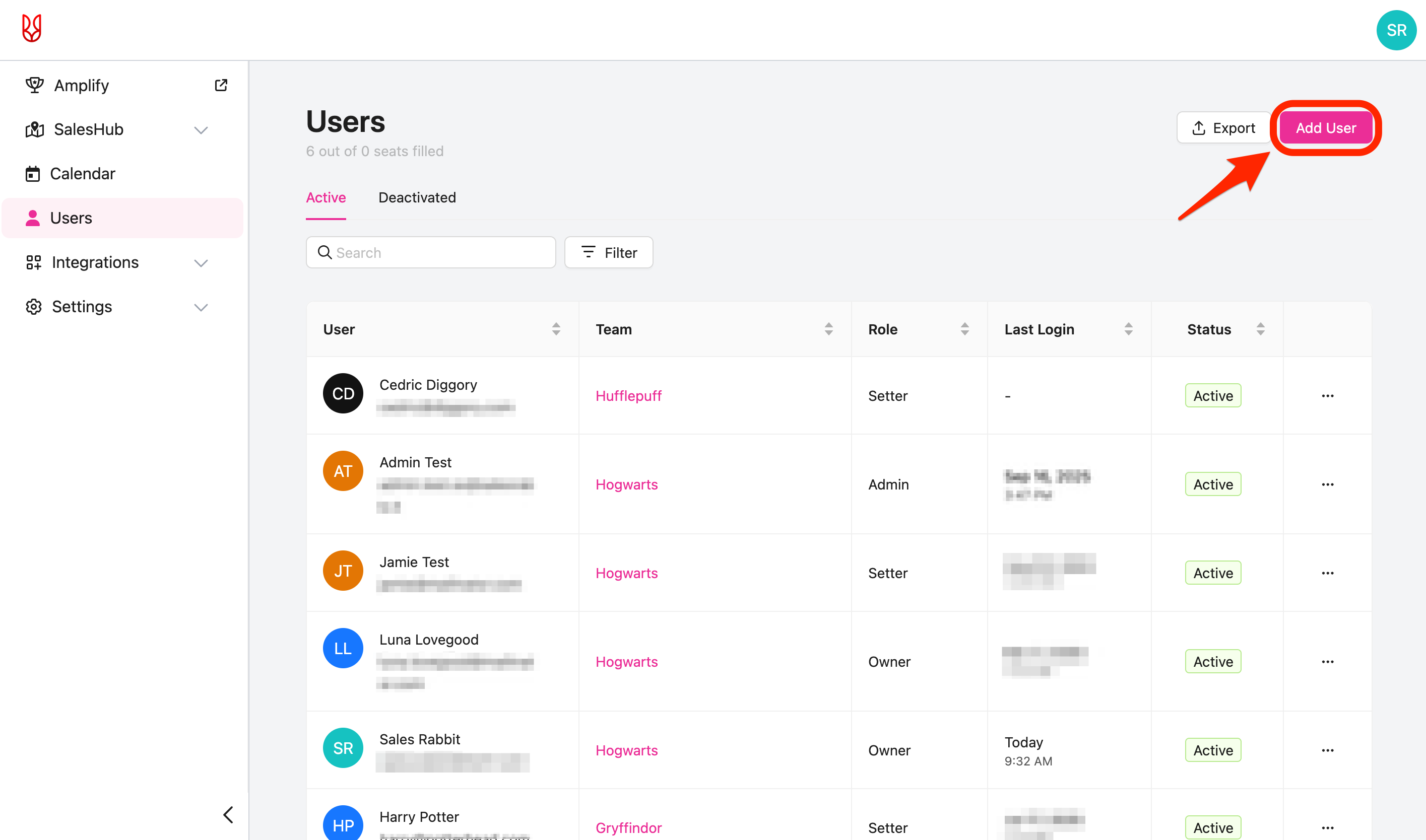The height and width of the screenshot is (840, 1426).
Task: Open more options menu for Luna Lovegood
Action: click(x=1327, y=662)
